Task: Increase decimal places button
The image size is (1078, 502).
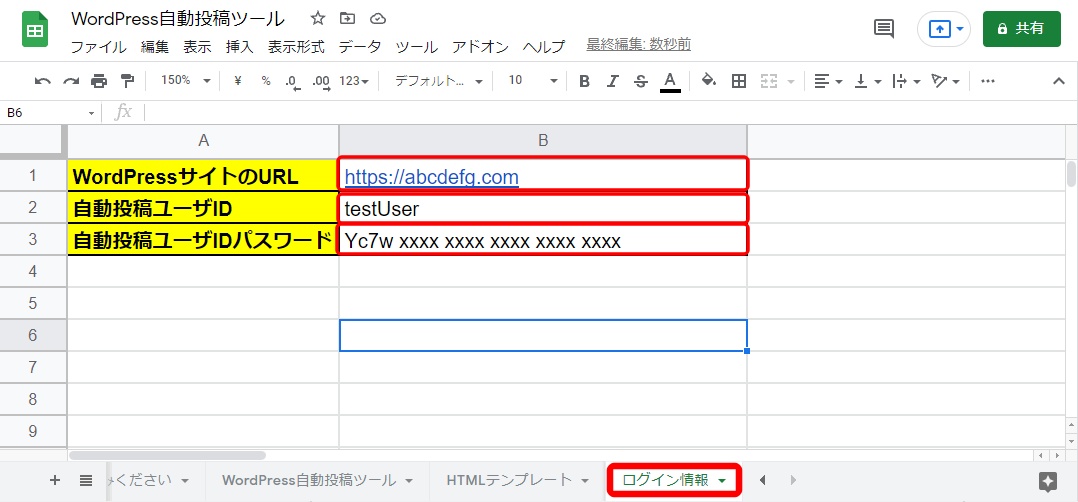Action: coord(321,81)
